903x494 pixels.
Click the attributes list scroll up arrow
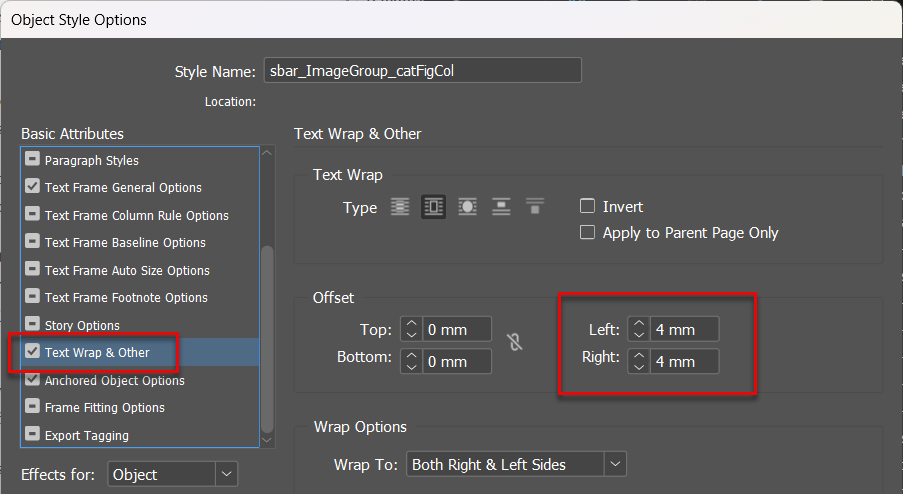point(267,153)
